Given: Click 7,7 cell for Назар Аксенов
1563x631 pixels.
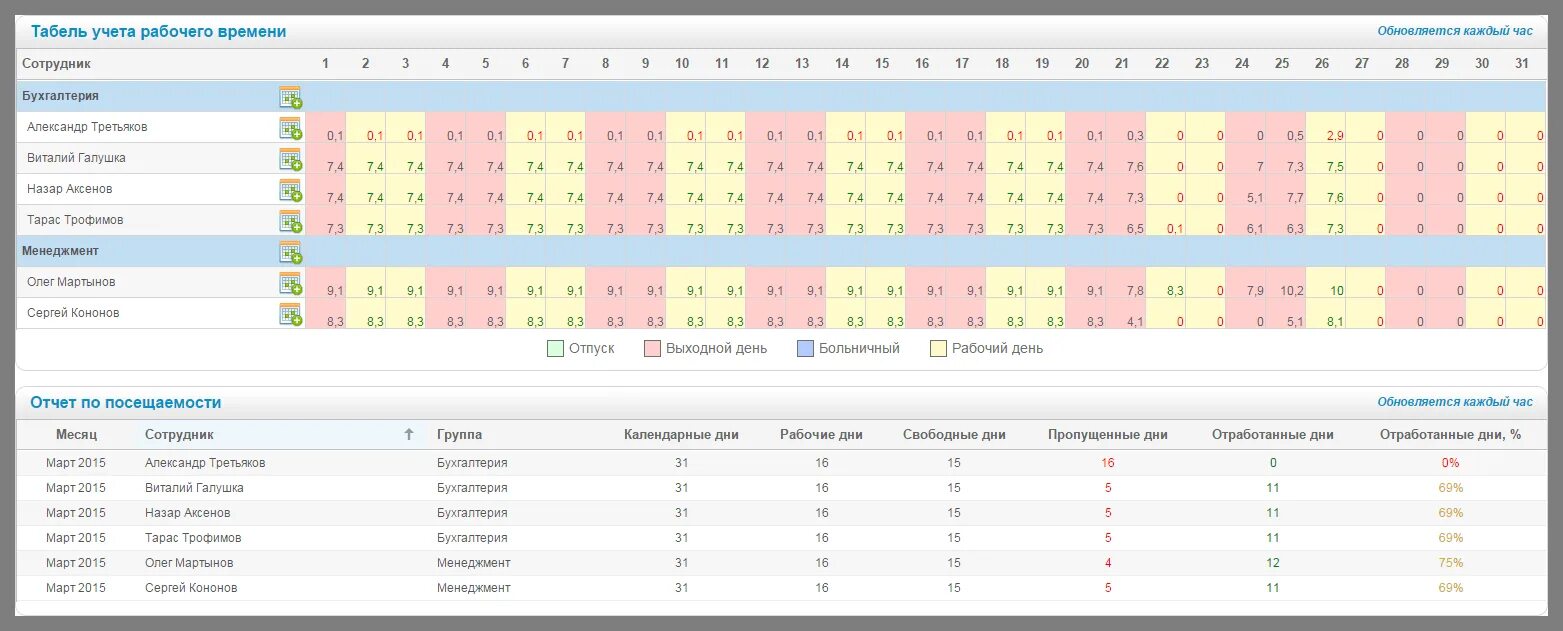Looking at the screenshot, I should [1286, 190].
